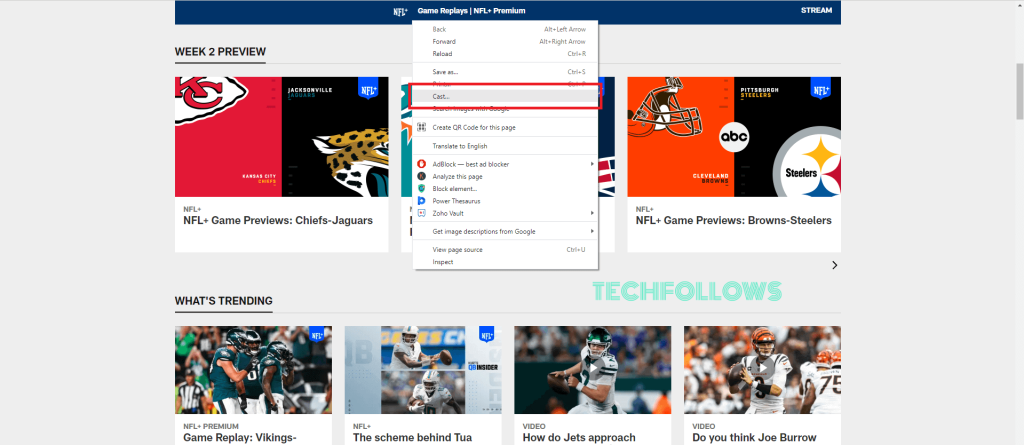This screenshot has width=1024, height=445.
Task: Choose Back in the context menu
Action: tap(505, 29)
